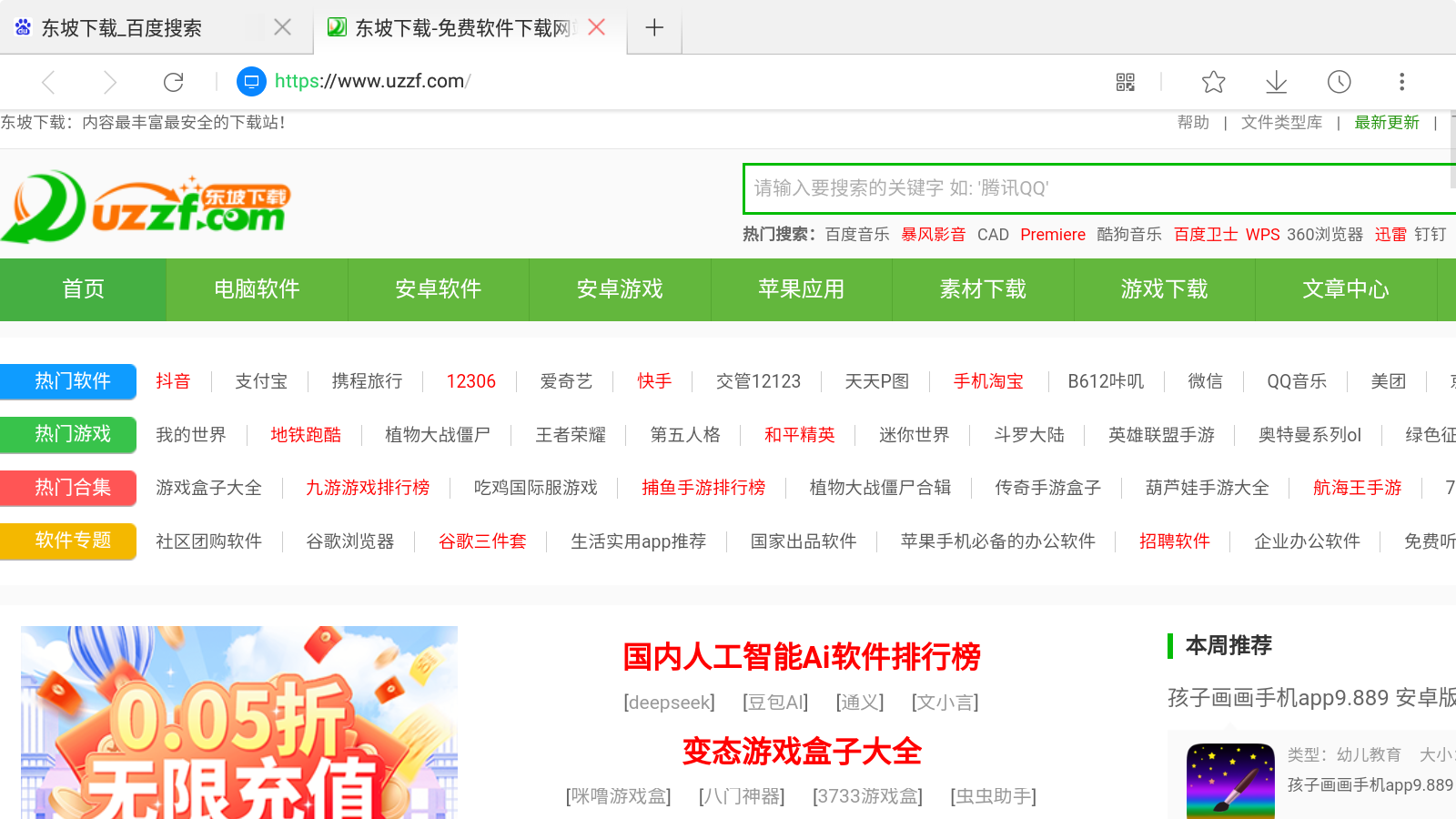Open the downloads arrow icon
Screen dimensions: 1456x819
(1277, 83)
